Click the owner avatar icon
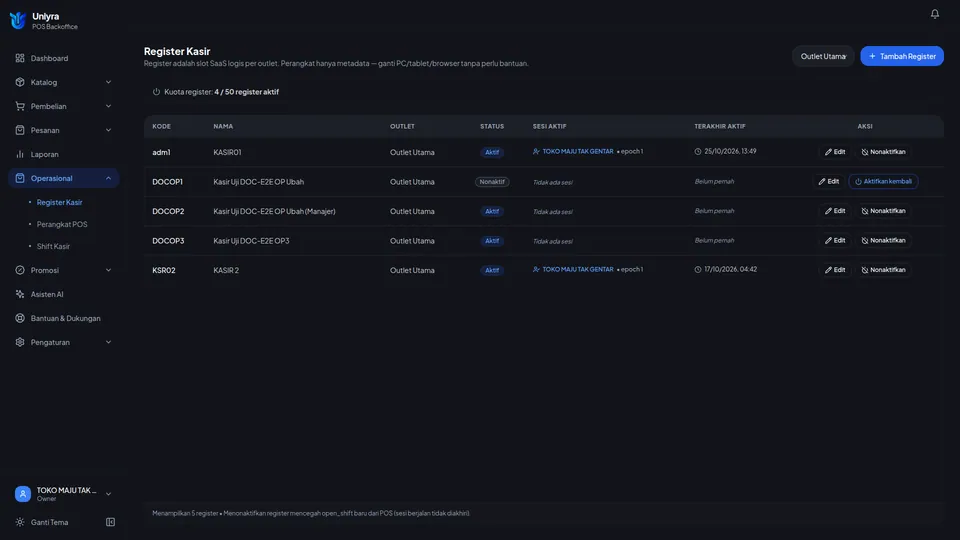 [23, 493]
